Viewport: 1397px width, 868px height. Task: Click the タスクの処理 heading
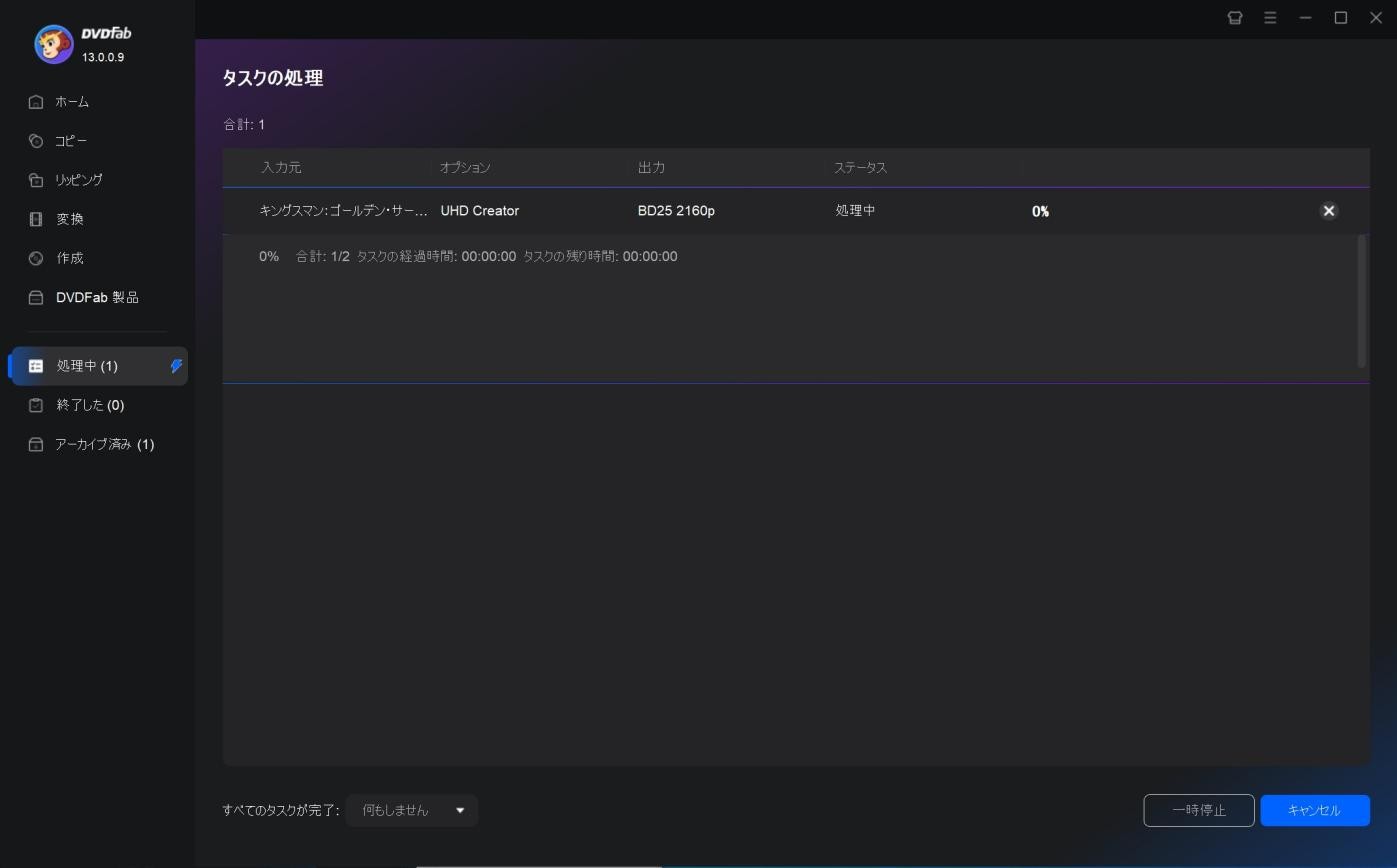(x=272, y=78)
